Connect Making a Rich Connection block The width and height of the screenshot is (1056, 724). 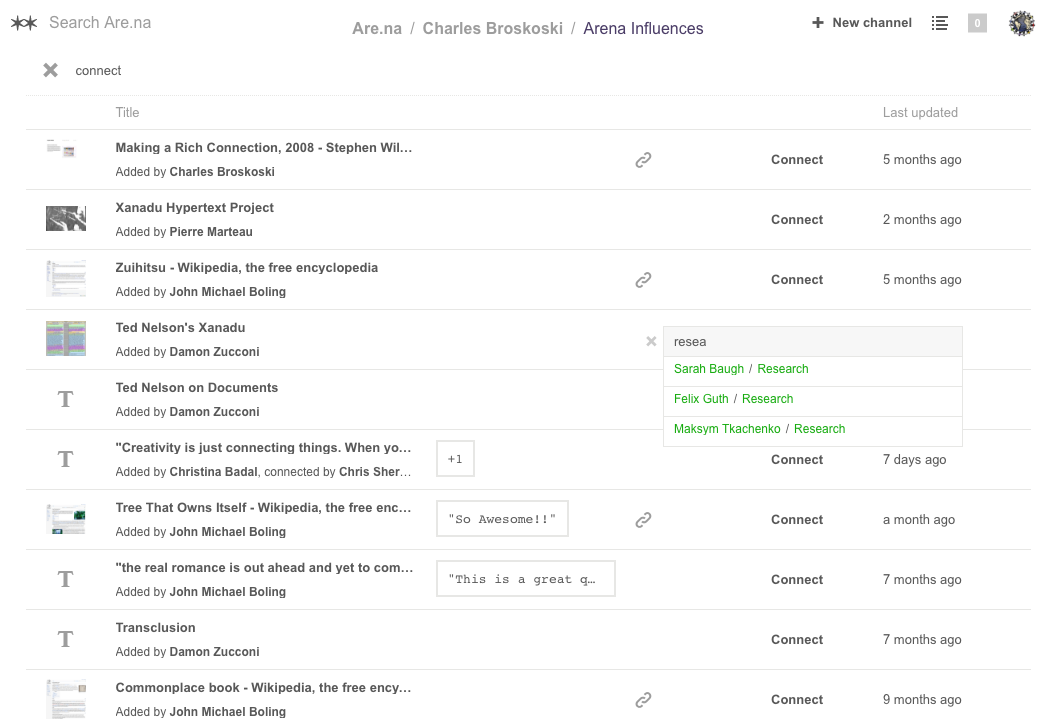point(797,160)
